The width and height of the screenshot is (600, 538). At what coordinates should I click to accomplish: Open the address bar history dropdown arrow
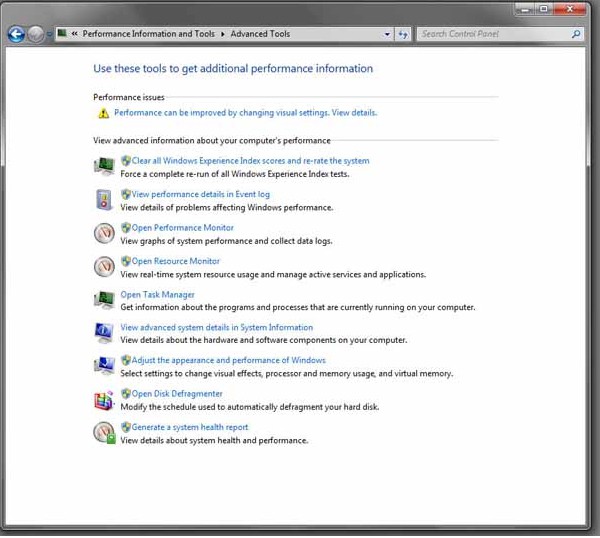point(387,34)
